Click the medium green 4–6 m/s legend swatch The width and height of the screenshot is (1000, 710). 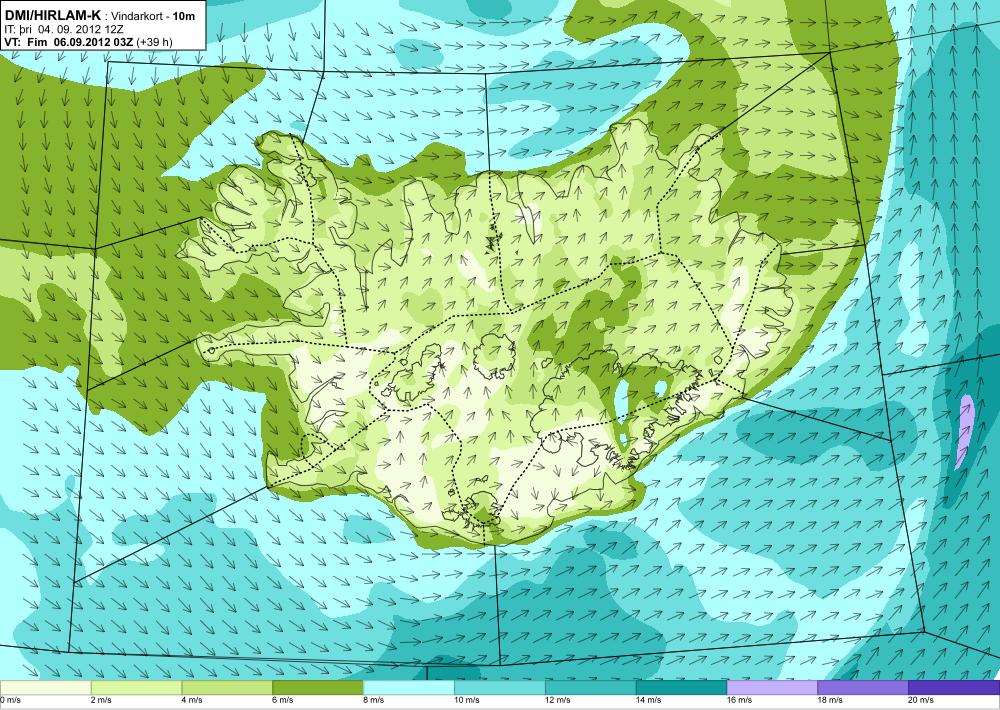pos(227,688)
